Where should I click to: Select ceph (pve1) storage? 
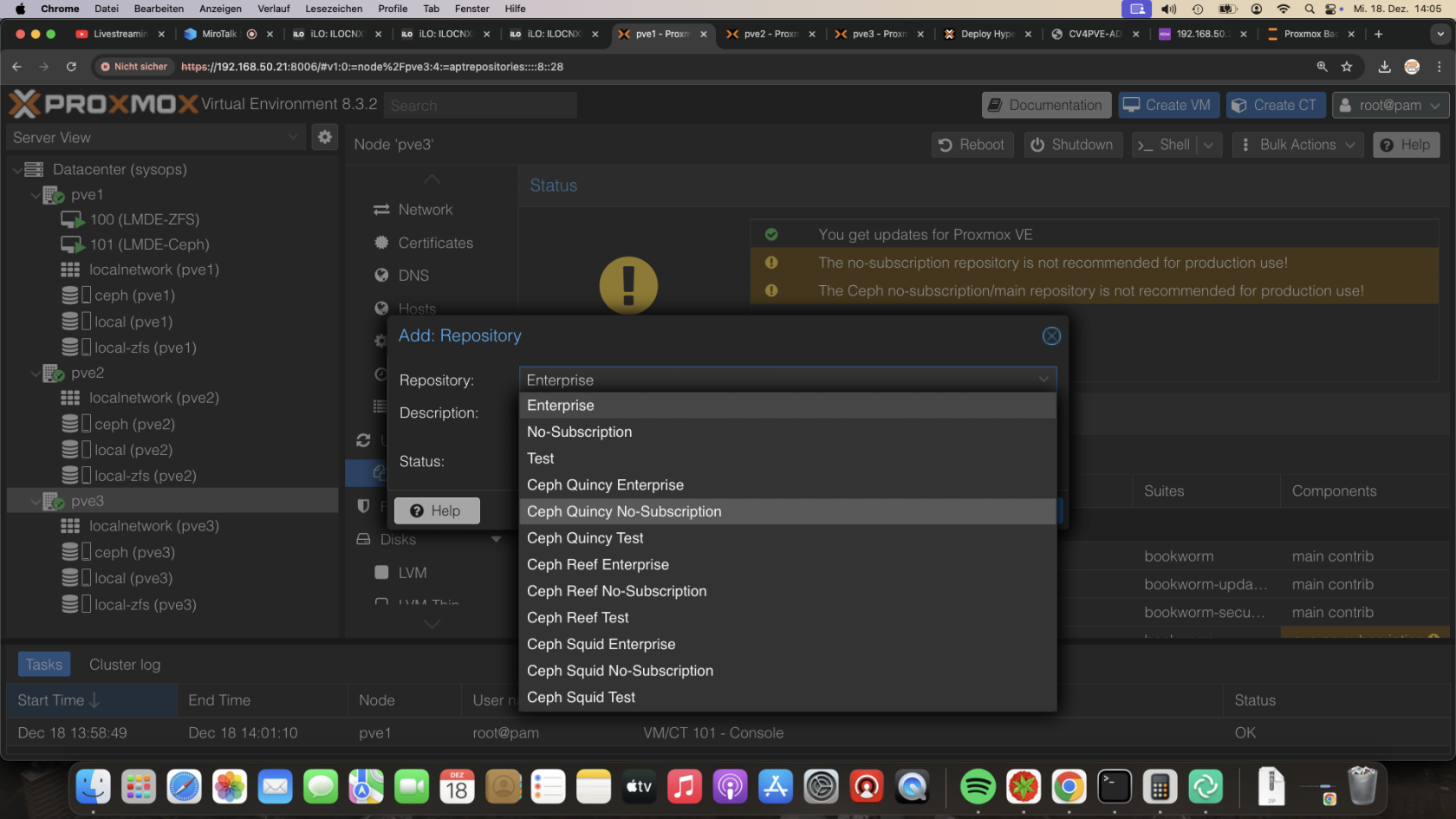click(134, 296)
